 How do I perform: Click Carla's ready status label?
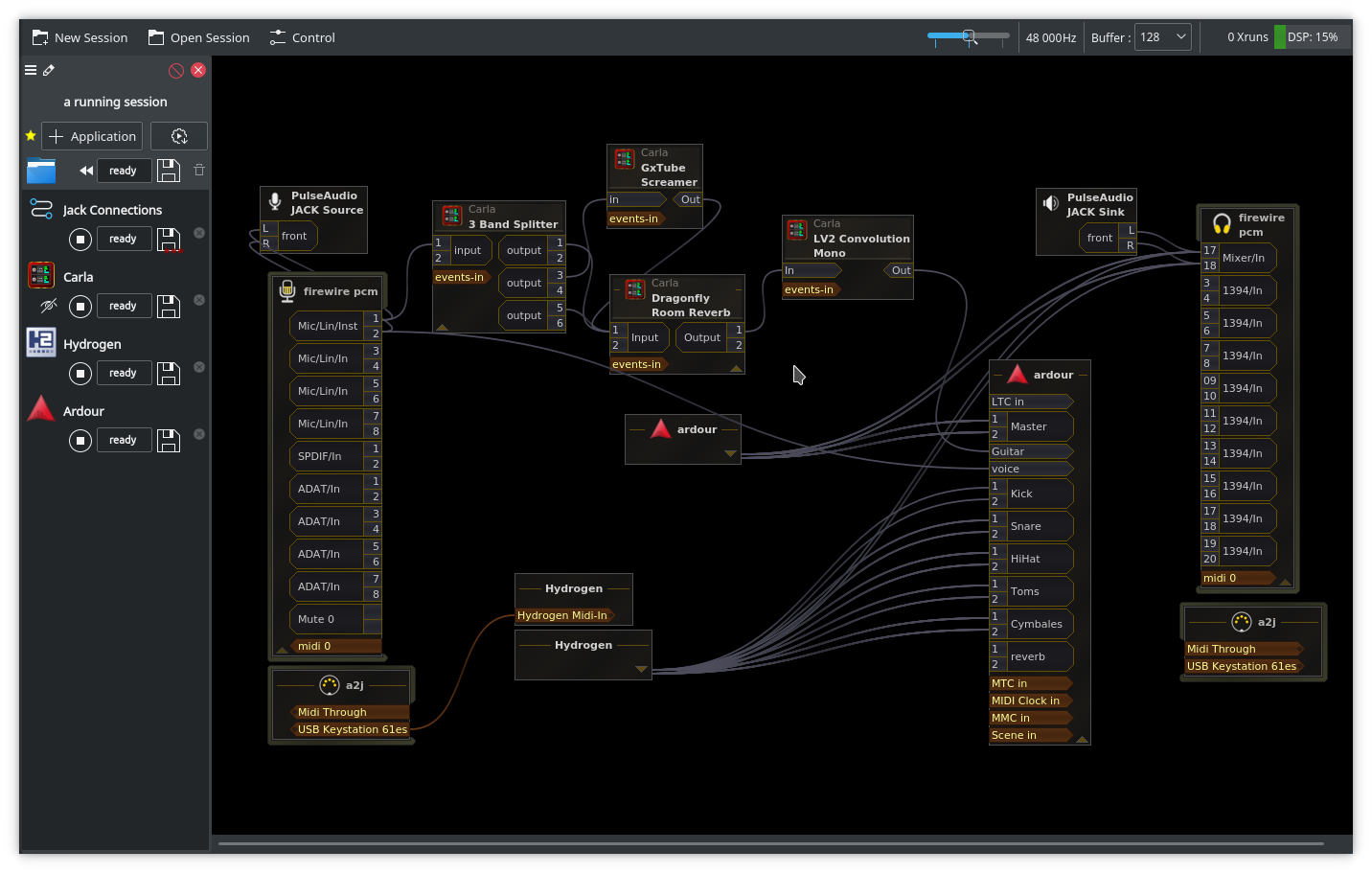[x=123, y=306]
